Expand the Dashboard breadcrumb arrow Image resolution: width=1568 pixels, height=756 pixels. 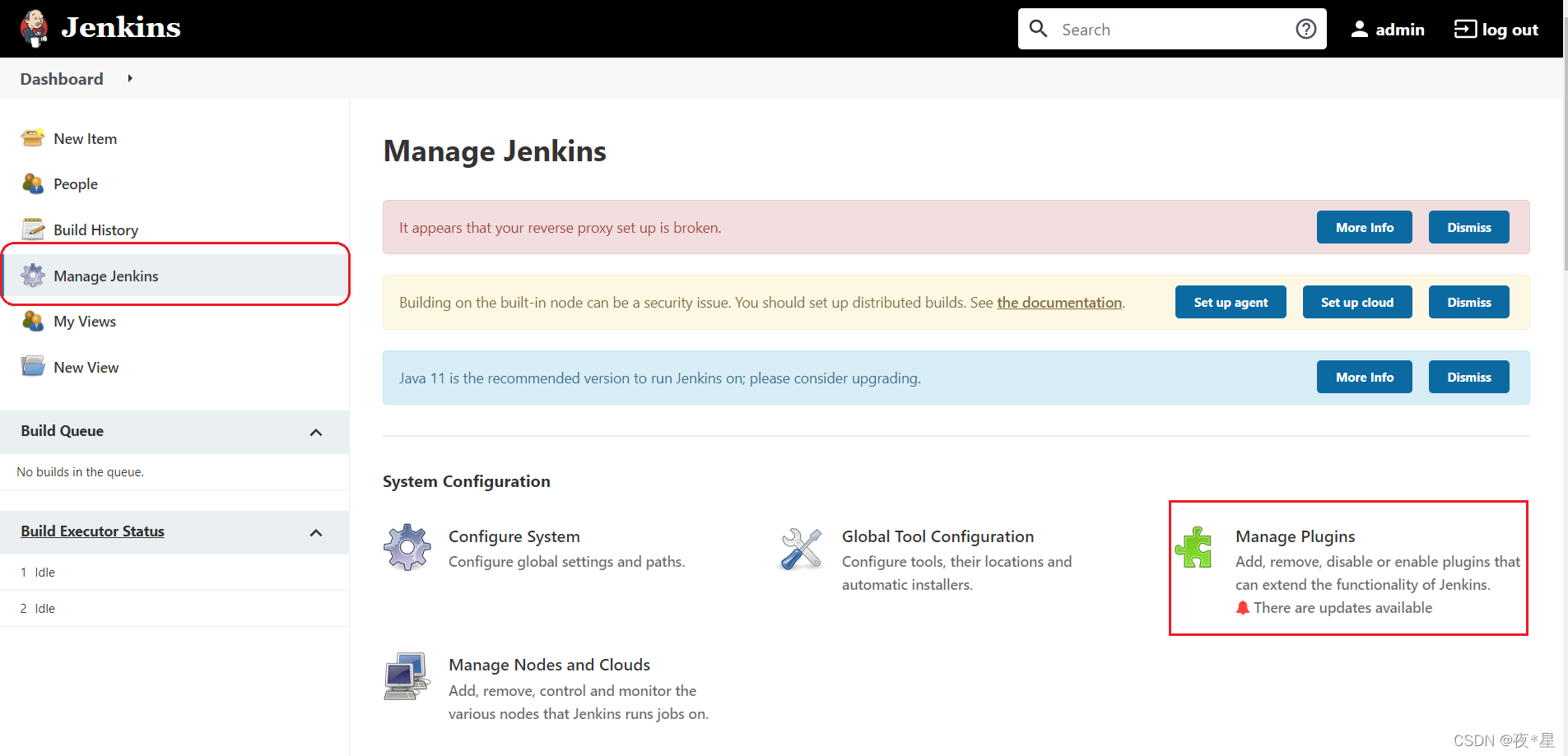[129, 78]
